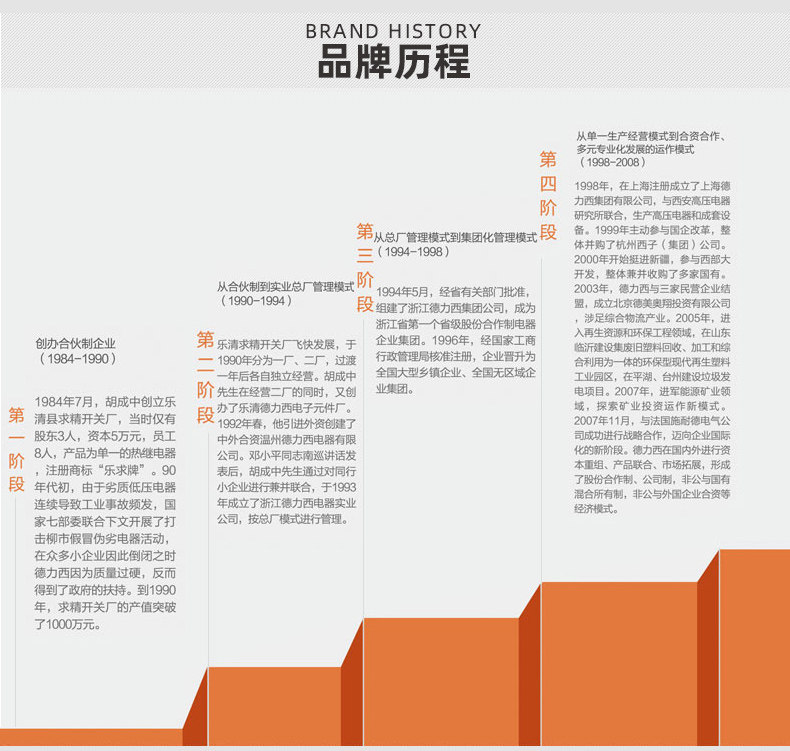
Task: Click the line starting 2003年，德力西与三家民营
Action: point(652,289)
